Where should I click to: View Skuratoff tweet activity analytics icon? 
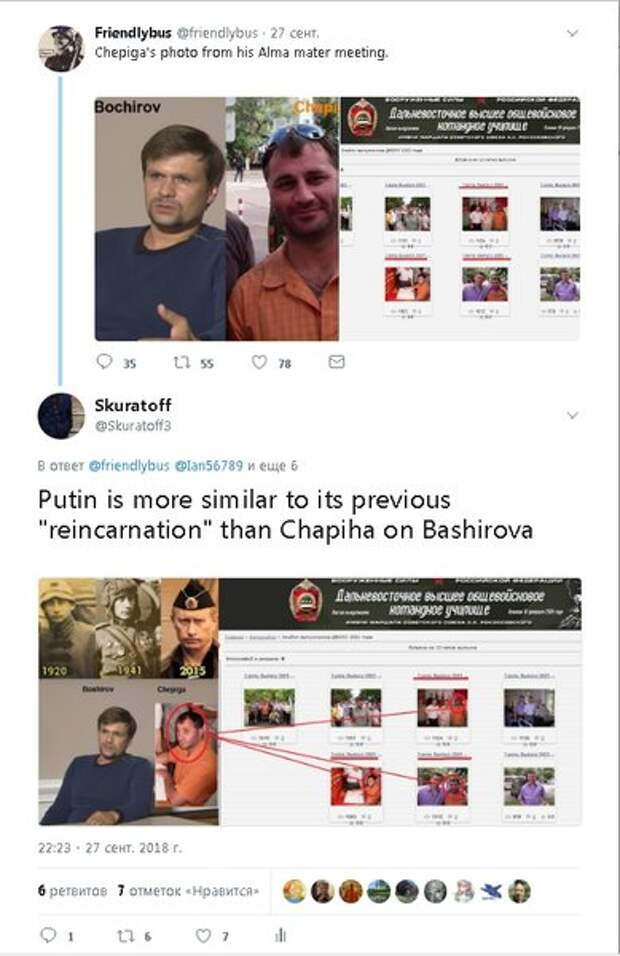click(281, 935)
